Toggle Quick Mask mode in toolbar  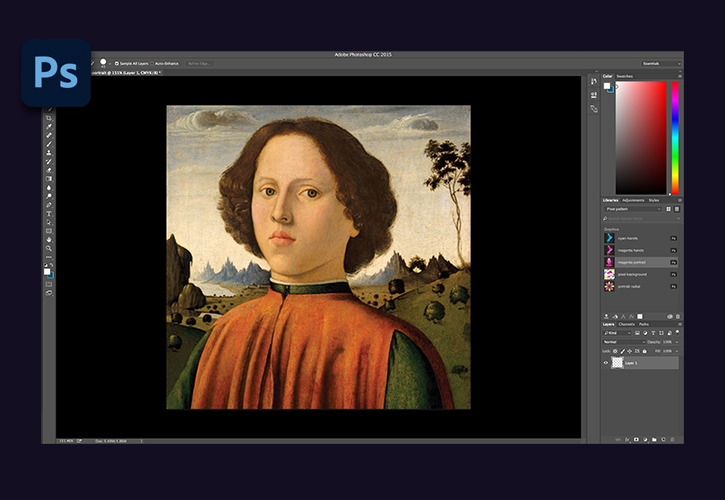tap(49, 284)
